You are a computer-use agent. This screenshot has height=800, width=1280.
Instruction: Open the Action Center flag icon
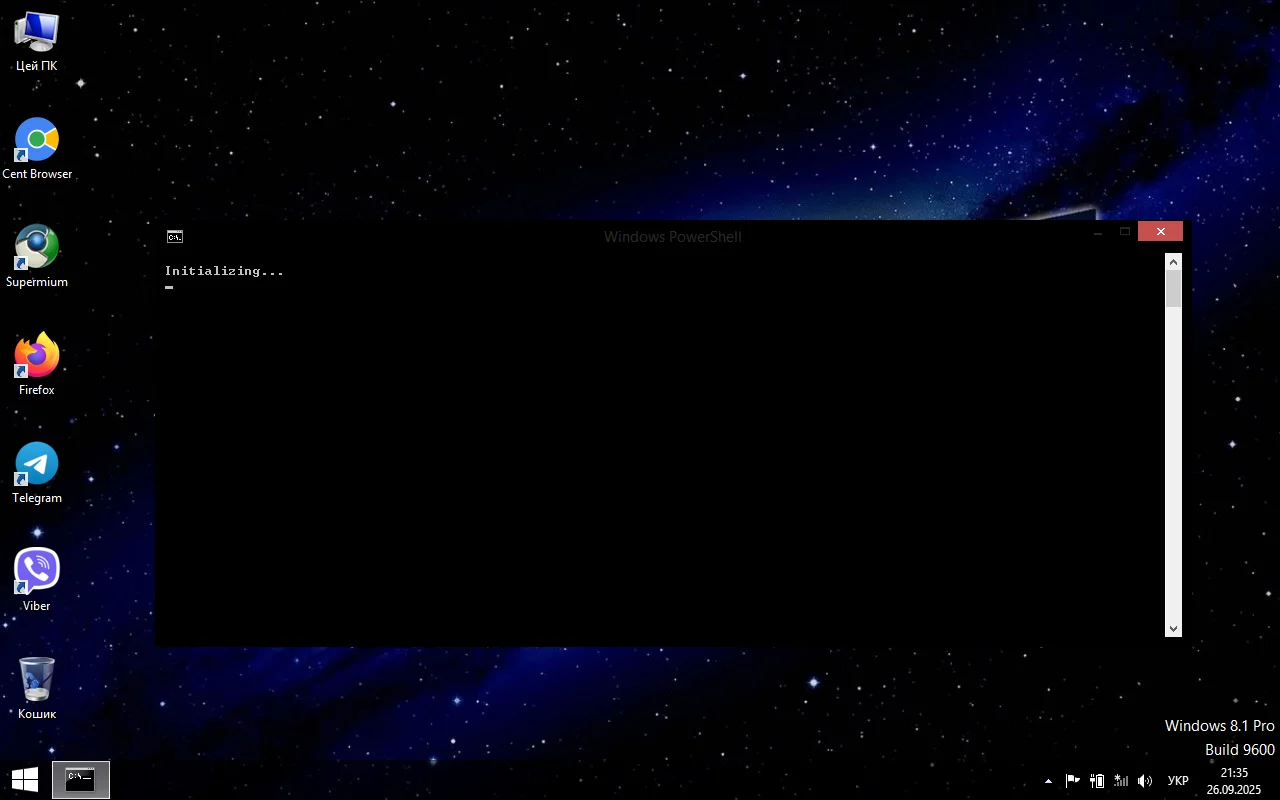click(x=1072, y=781)
